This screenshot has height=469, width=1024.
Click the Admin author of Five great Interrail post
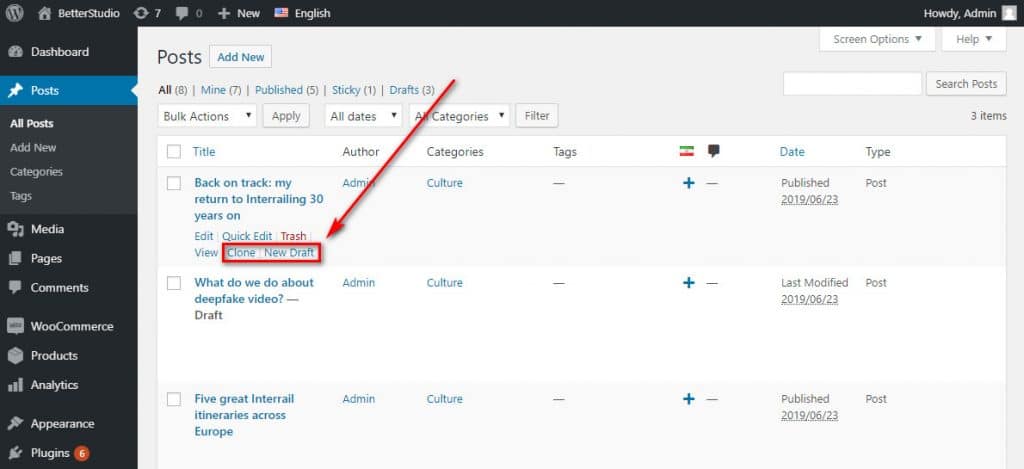click(x=359, y=399)
